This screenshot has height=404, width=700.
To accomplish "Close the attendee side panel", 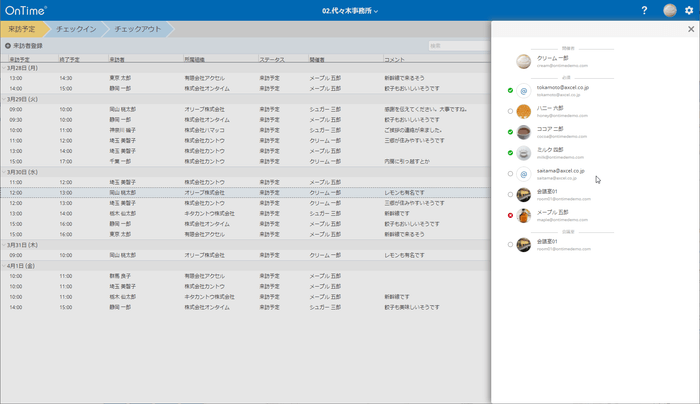I will coord(691,29).
